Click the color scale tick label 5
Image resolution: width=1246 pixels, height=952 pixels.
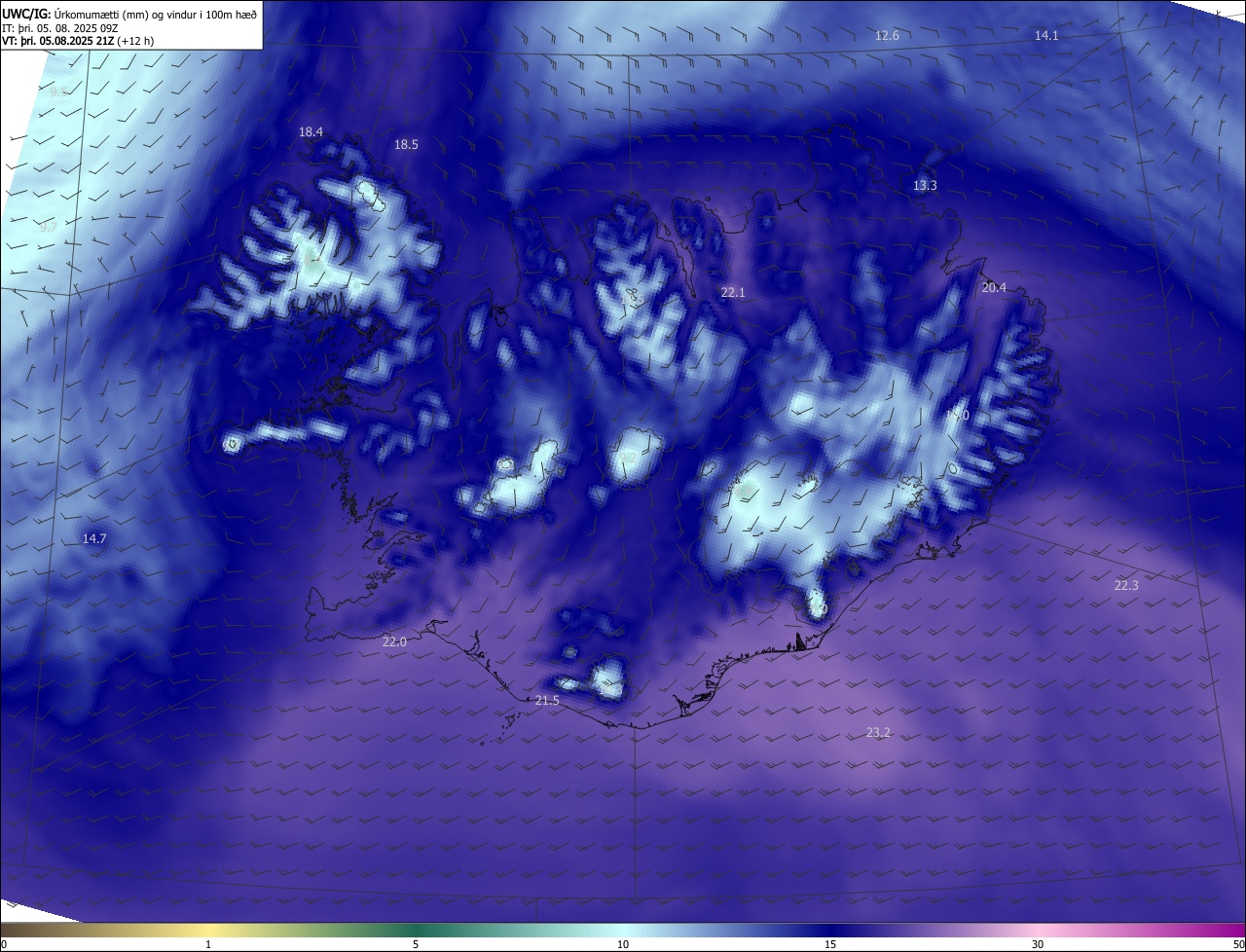click(416, 944)
